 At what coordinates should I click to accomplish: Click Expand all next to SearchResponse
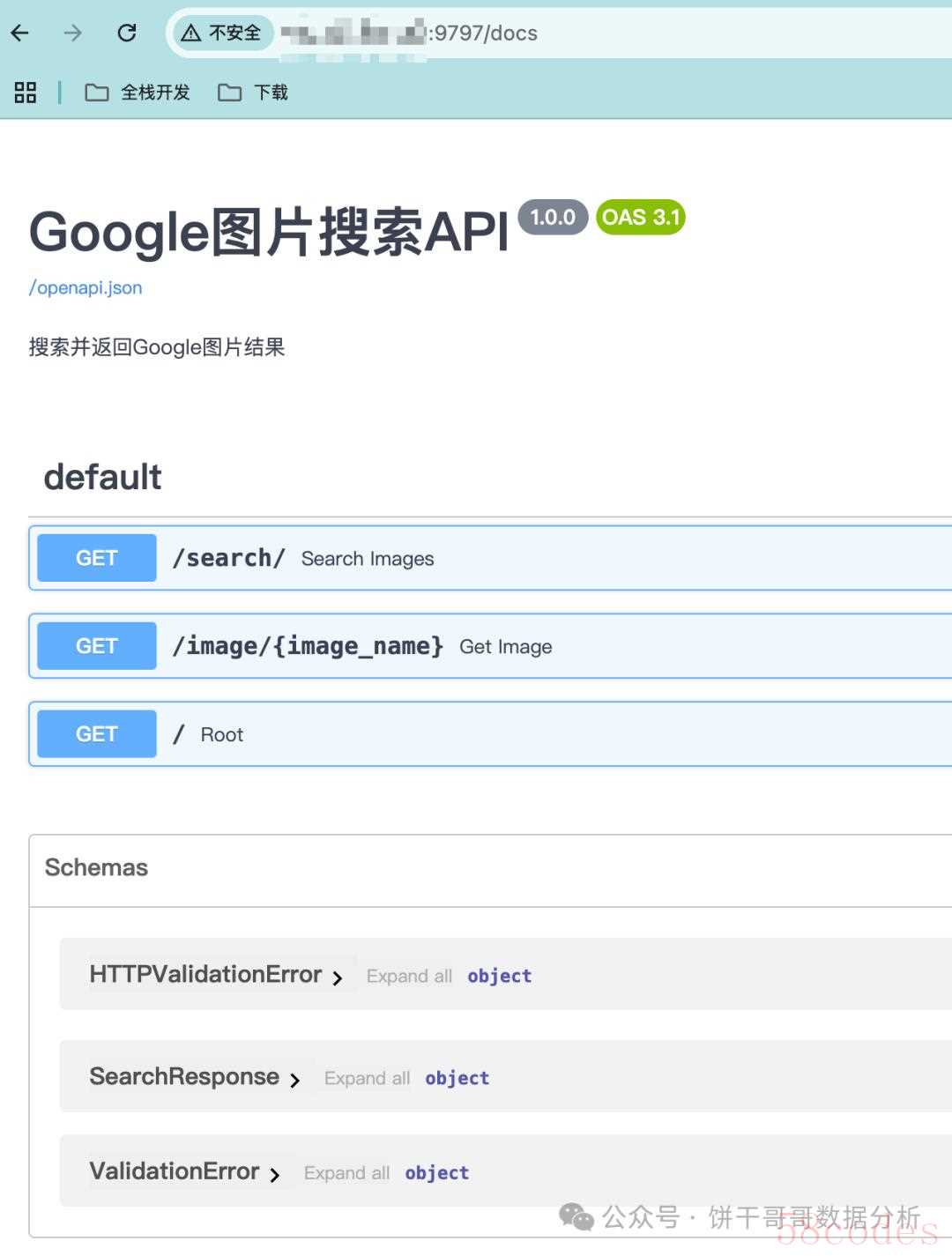pos(367,1078)
